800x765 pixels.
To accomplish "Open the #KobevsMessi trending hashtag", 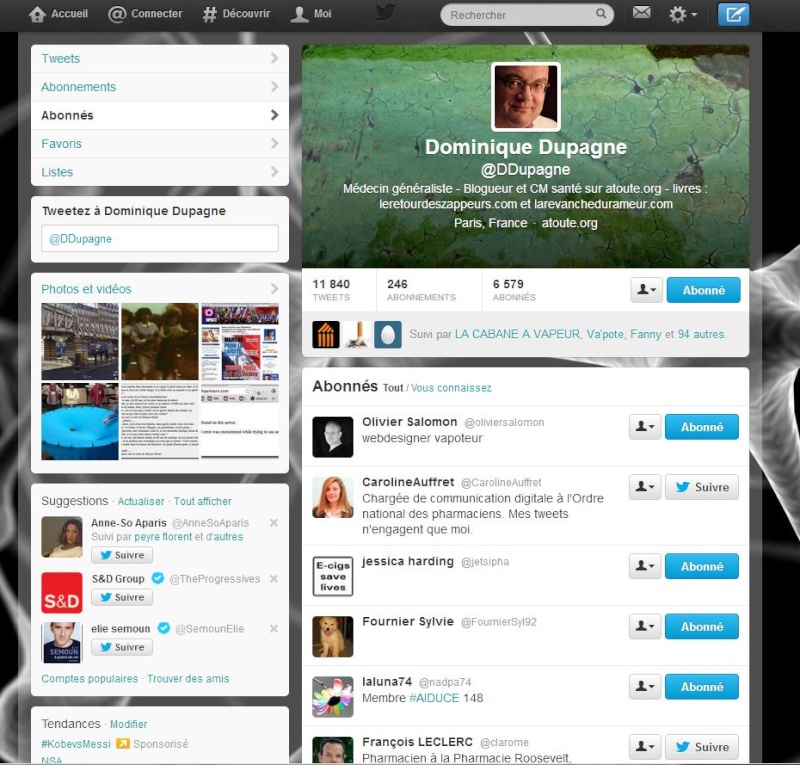I will [x=76, y=744].
